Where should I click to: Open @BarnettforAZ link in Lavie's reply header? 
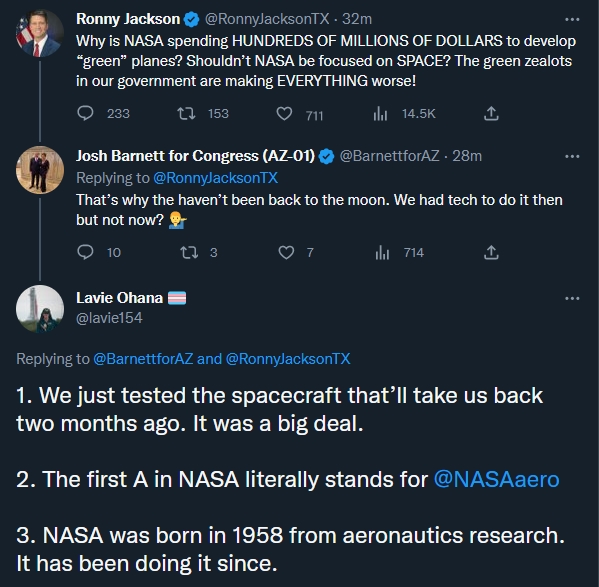[143, 359]
